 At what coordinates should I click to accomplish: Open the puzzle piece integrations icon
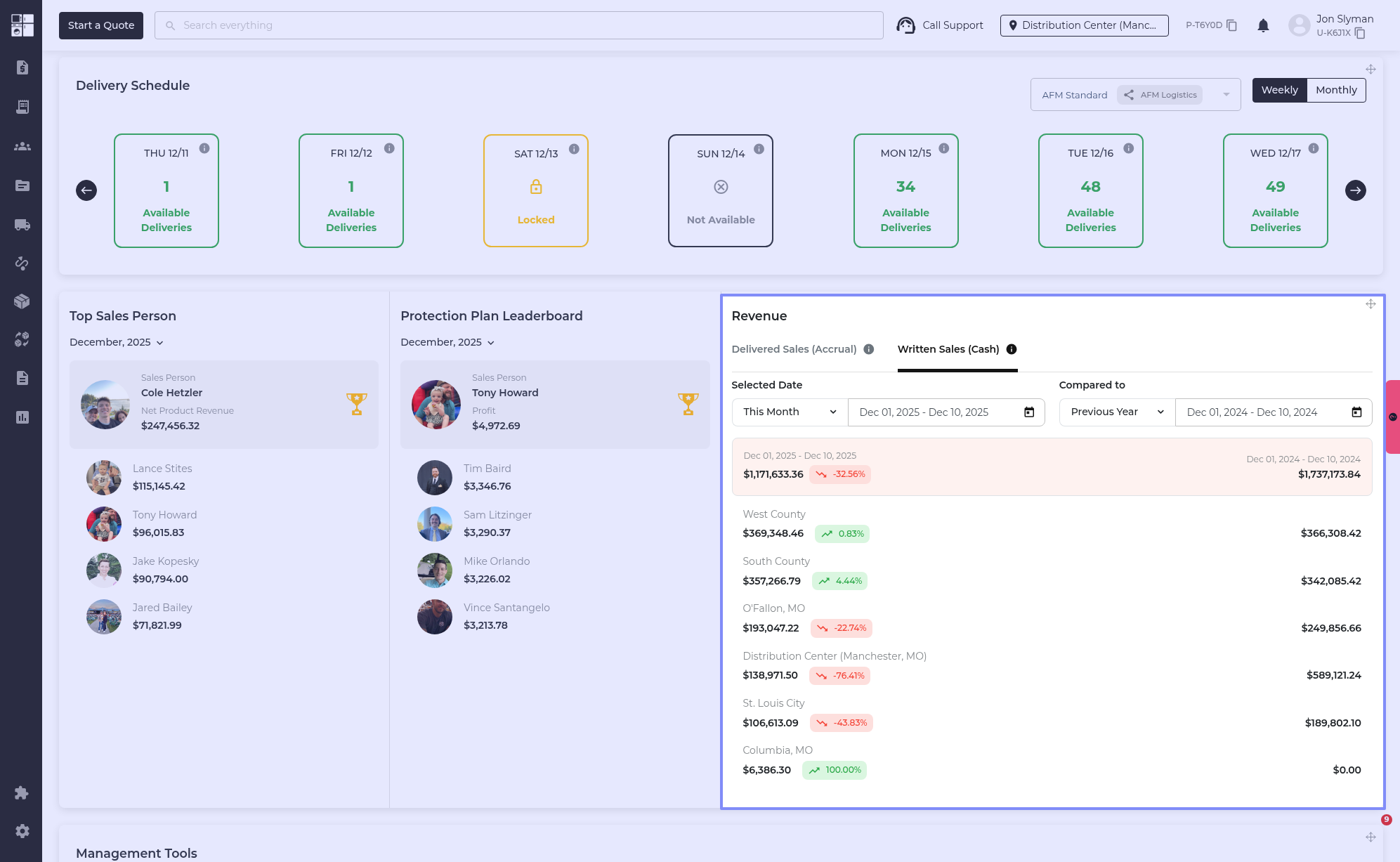point(22,792)
